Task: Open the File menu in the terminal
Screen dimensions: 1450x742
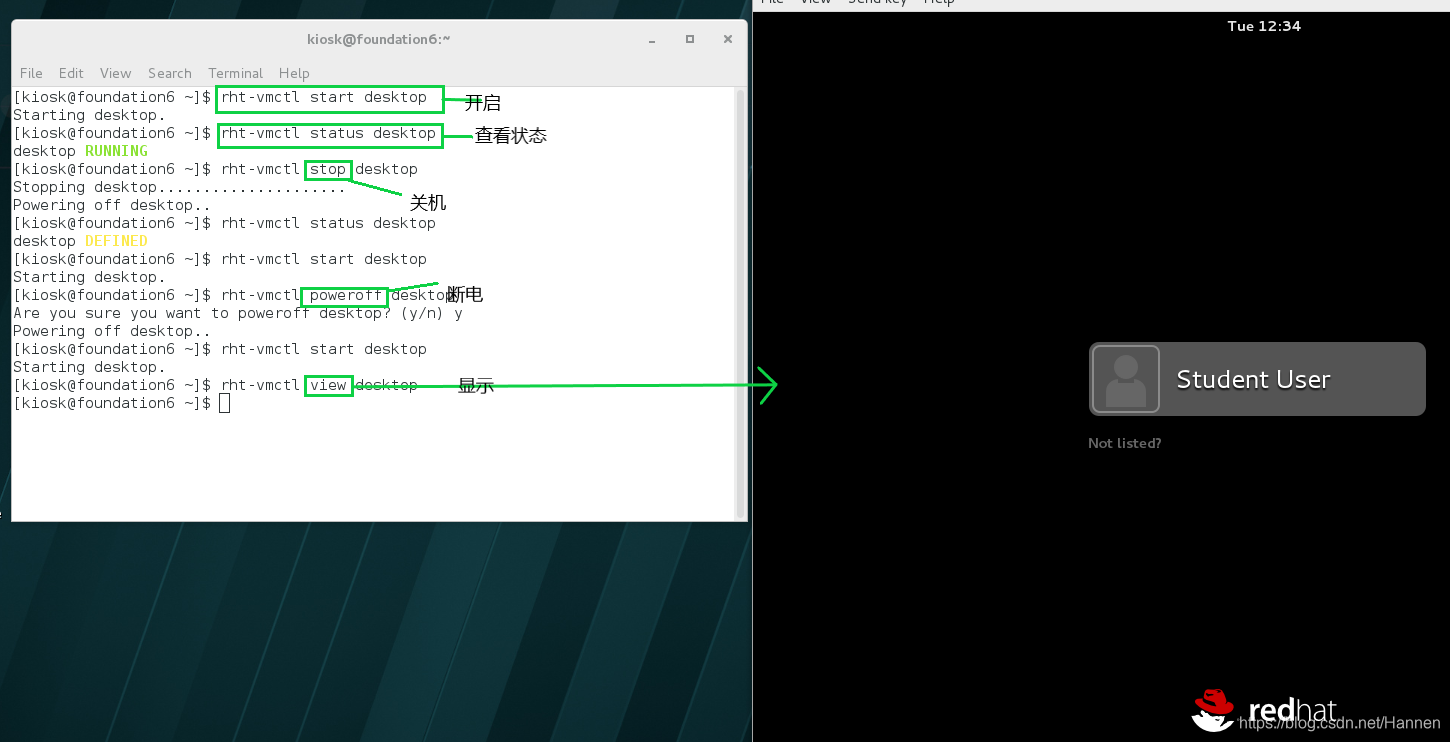Action: click(x=31, y=73)
